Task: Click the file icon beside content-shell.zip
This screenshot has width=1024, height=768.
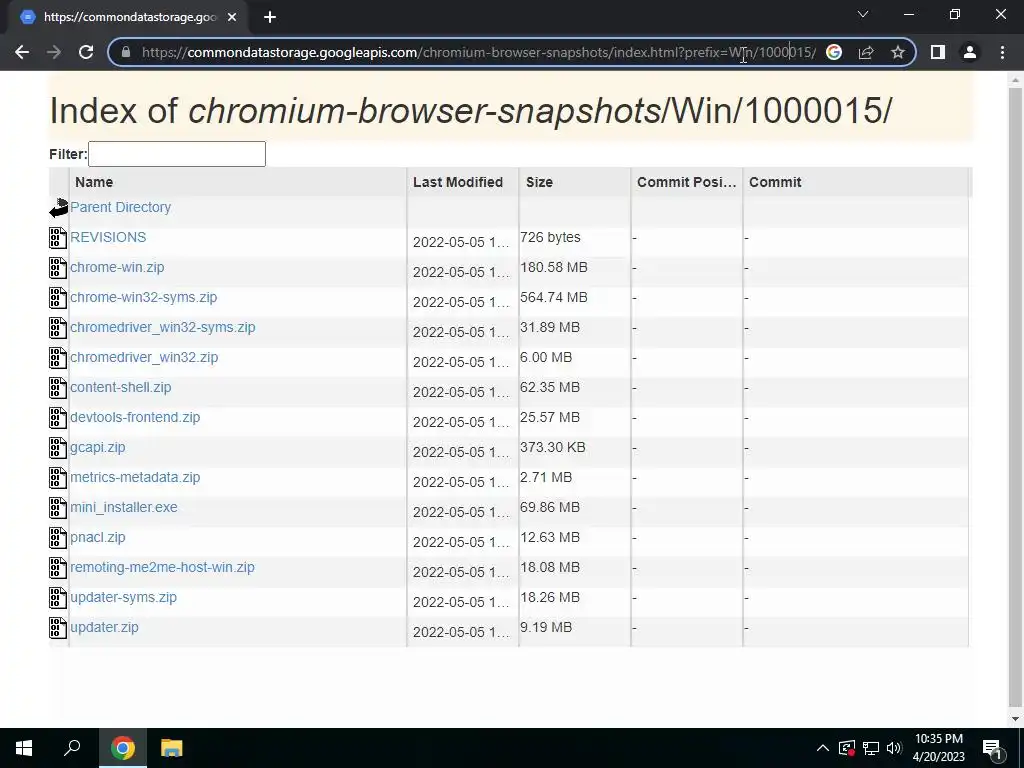Action: 57,388
